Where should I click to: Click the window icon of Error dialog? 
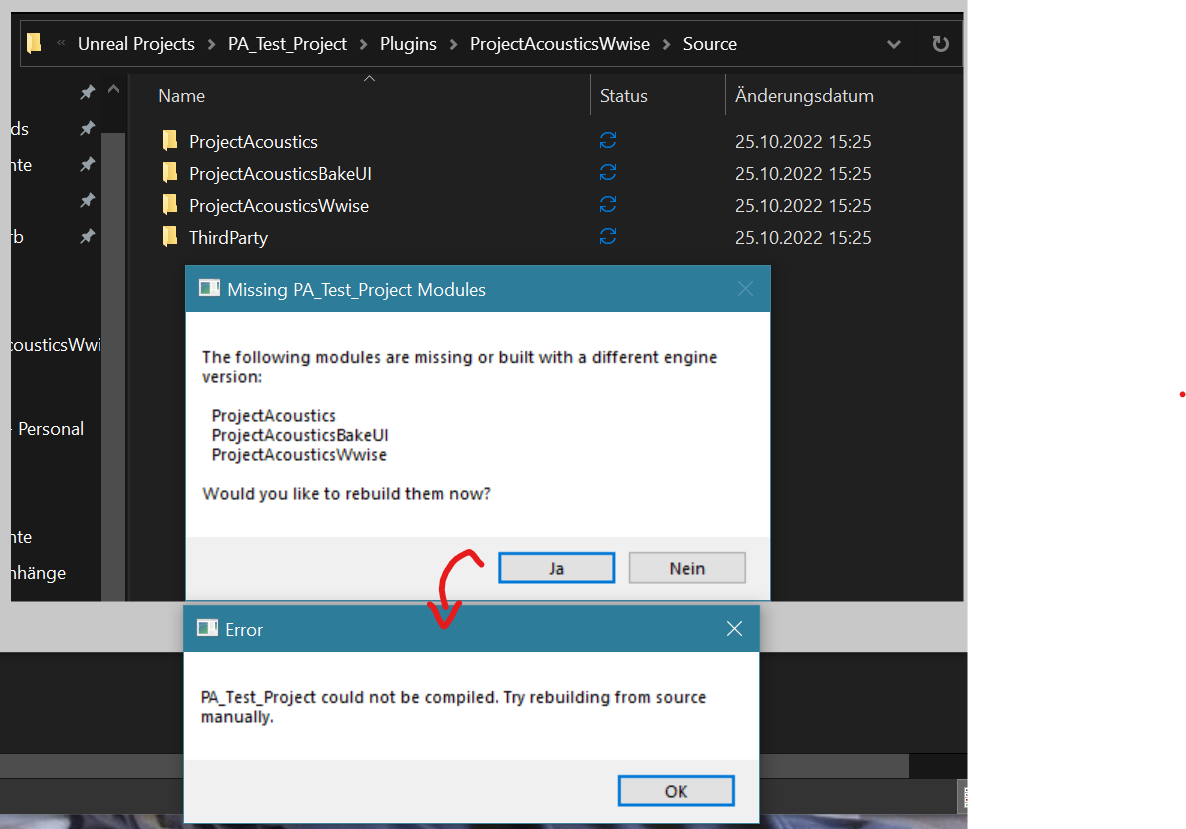pyautogui.click(x=207, y=628)
